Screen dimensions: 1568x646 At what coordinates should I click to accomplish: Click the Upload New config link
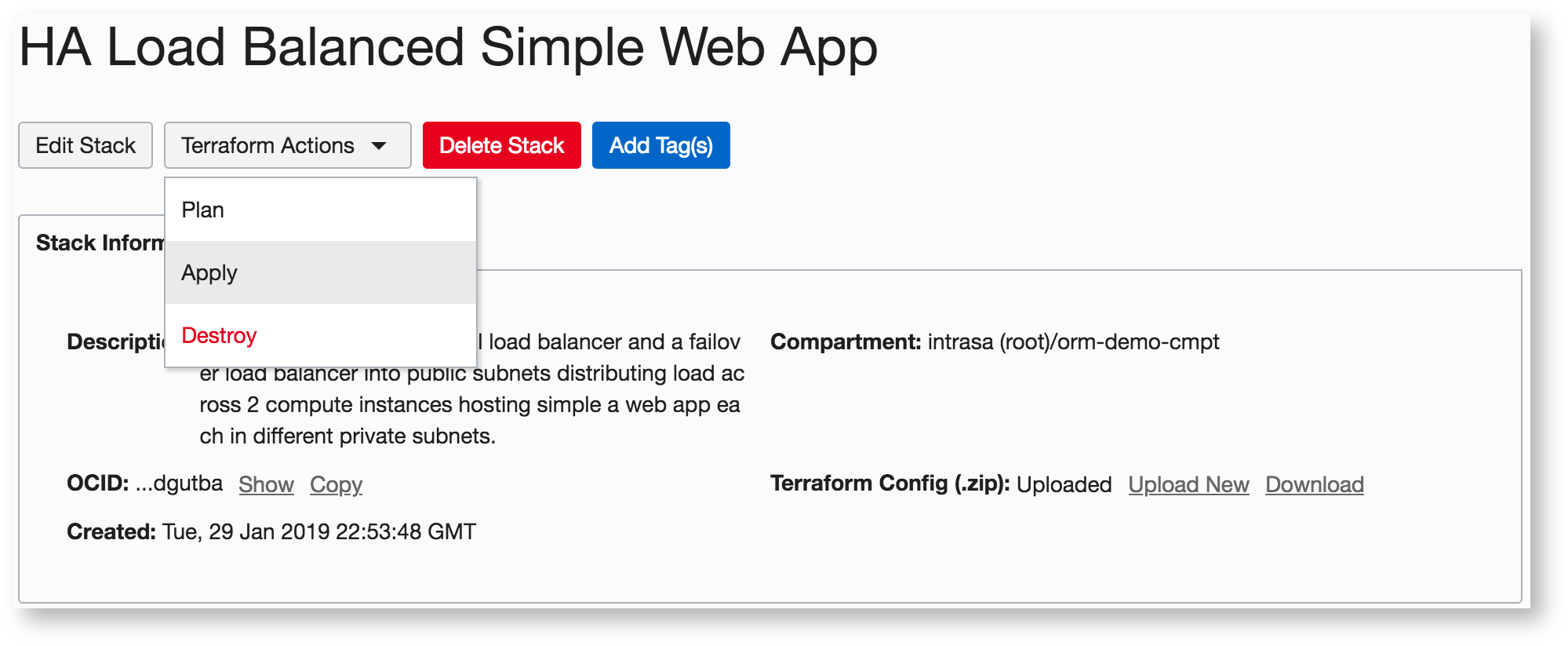[x=1188, y=484]
